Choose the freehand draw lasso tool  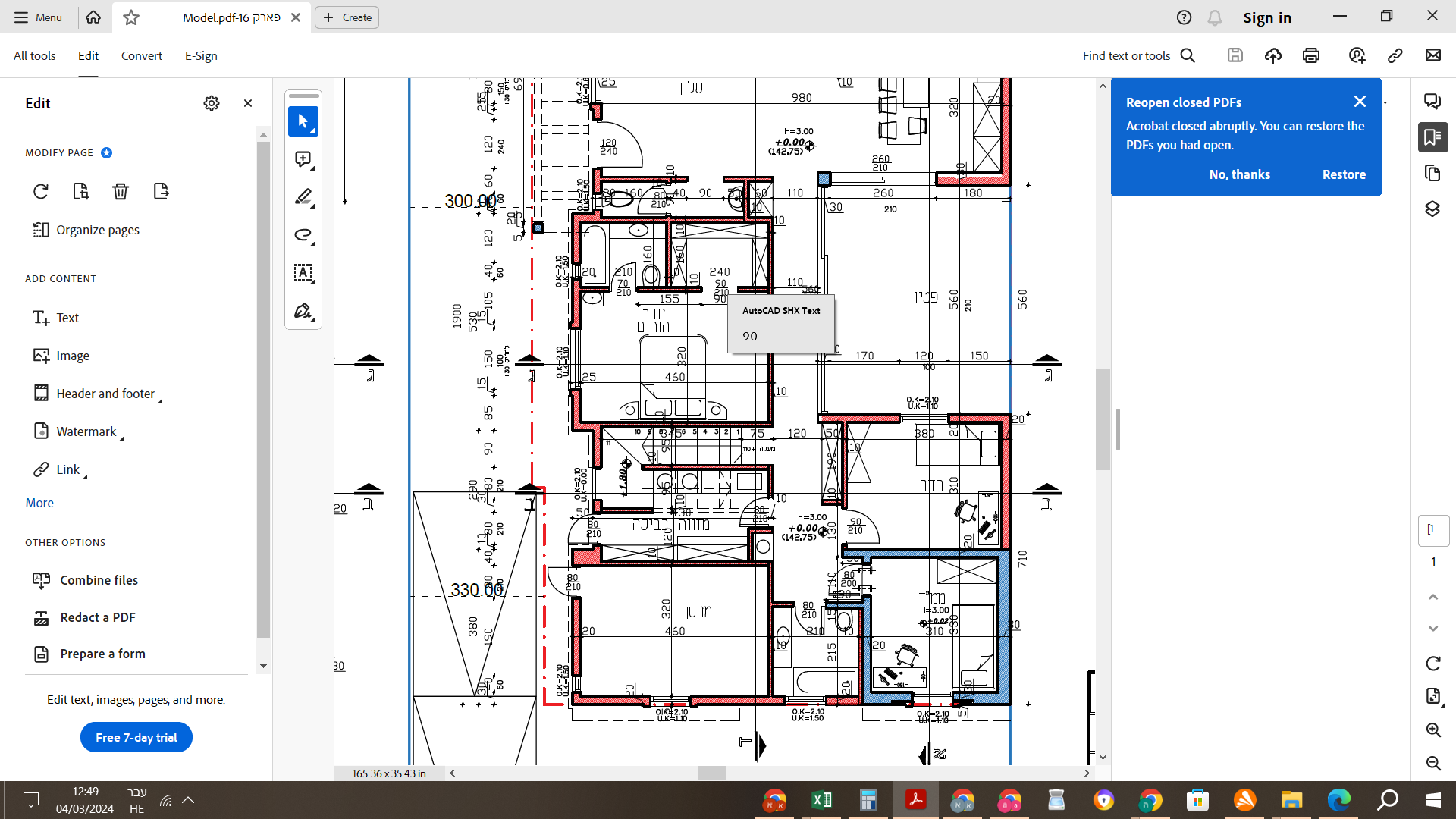[x=303, y=235]
